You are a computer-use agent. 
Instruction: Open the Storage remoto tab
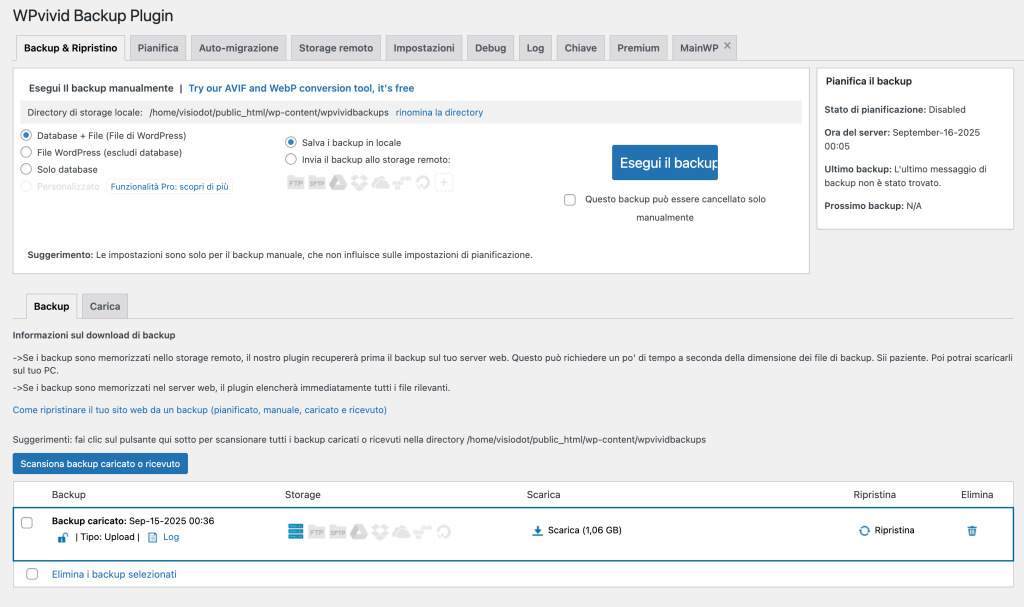(335, 48)
